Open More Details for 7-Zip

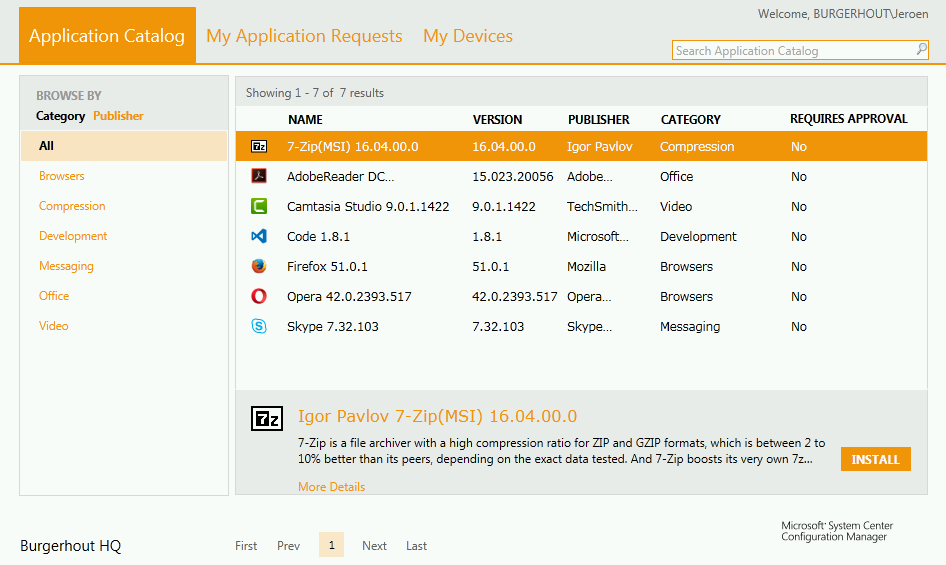coord(331,487)
